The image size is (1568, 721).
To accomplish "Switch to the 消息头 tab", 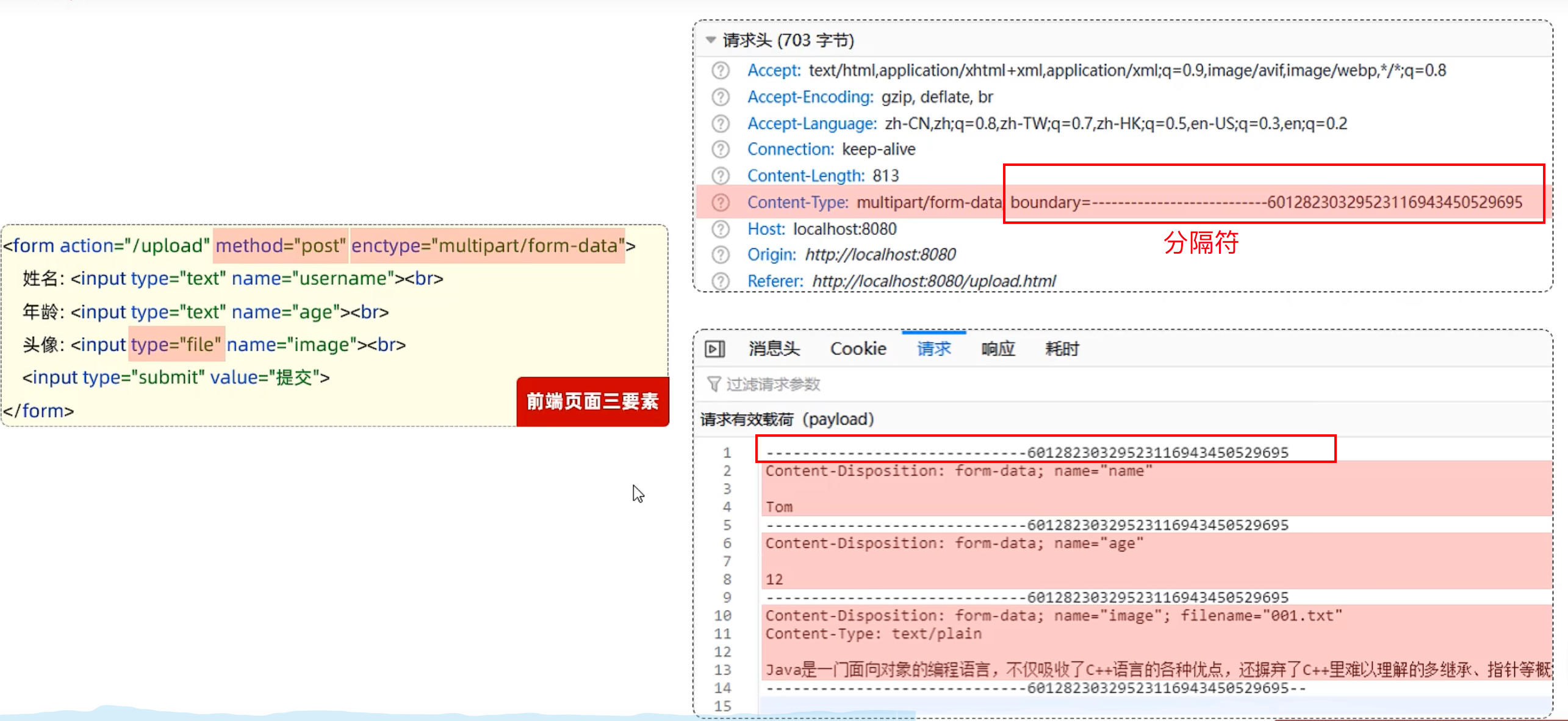I will click(x=774, y=349).
